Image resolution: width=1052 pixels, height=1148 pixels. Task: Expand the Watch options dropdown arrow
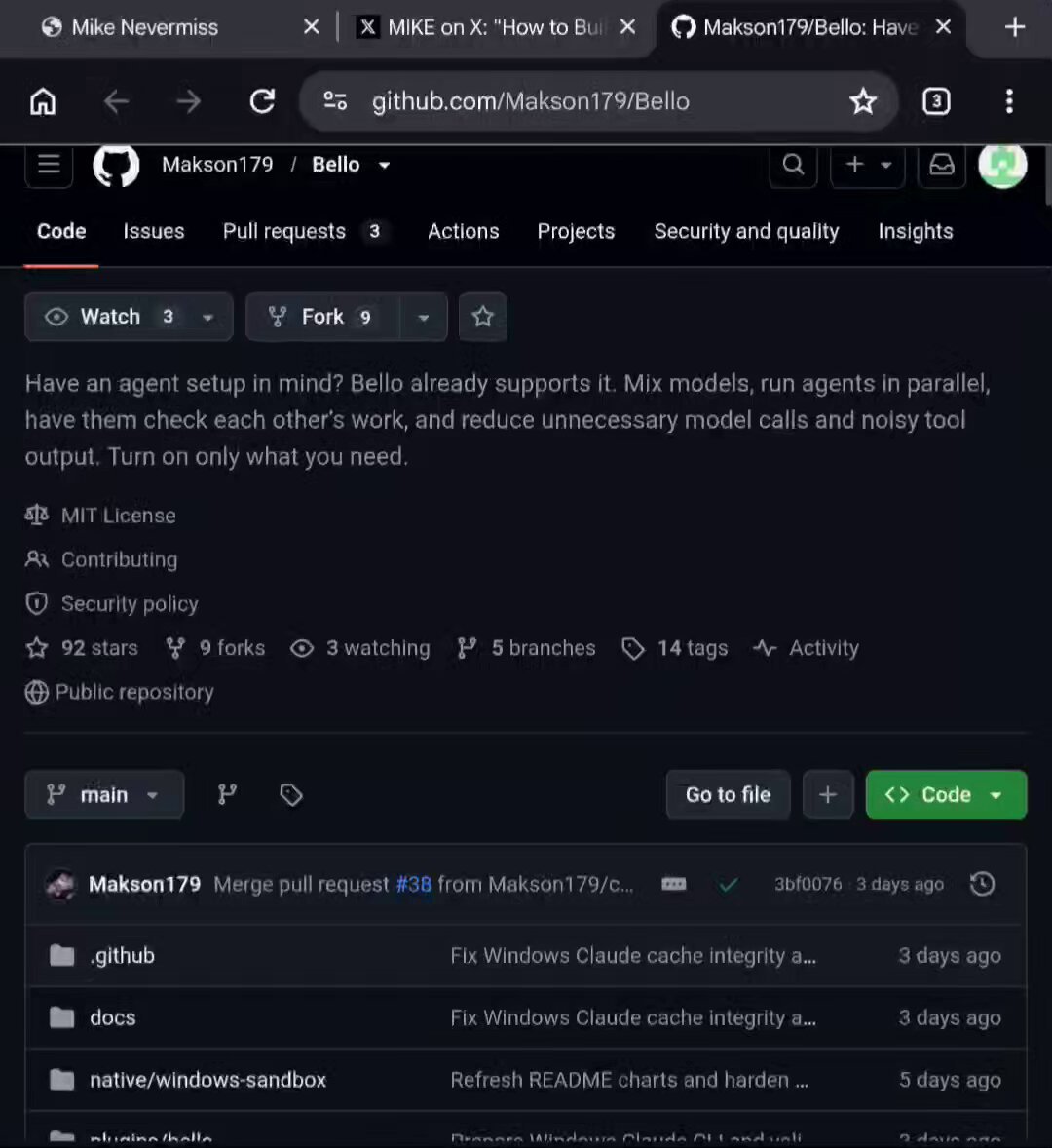tap(207, 317)
